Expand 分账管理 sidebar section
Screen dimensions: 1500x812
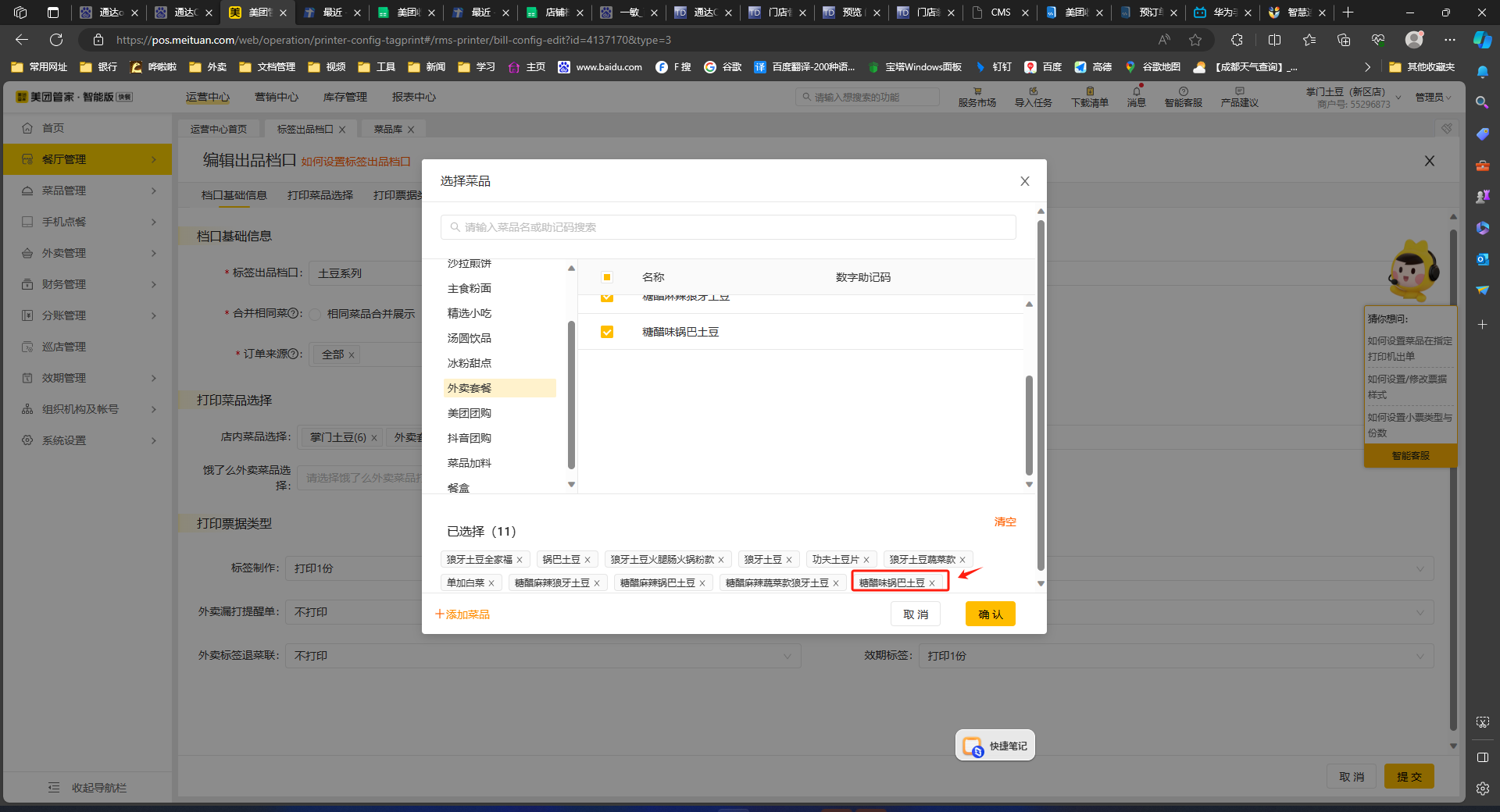click(87, 315)
